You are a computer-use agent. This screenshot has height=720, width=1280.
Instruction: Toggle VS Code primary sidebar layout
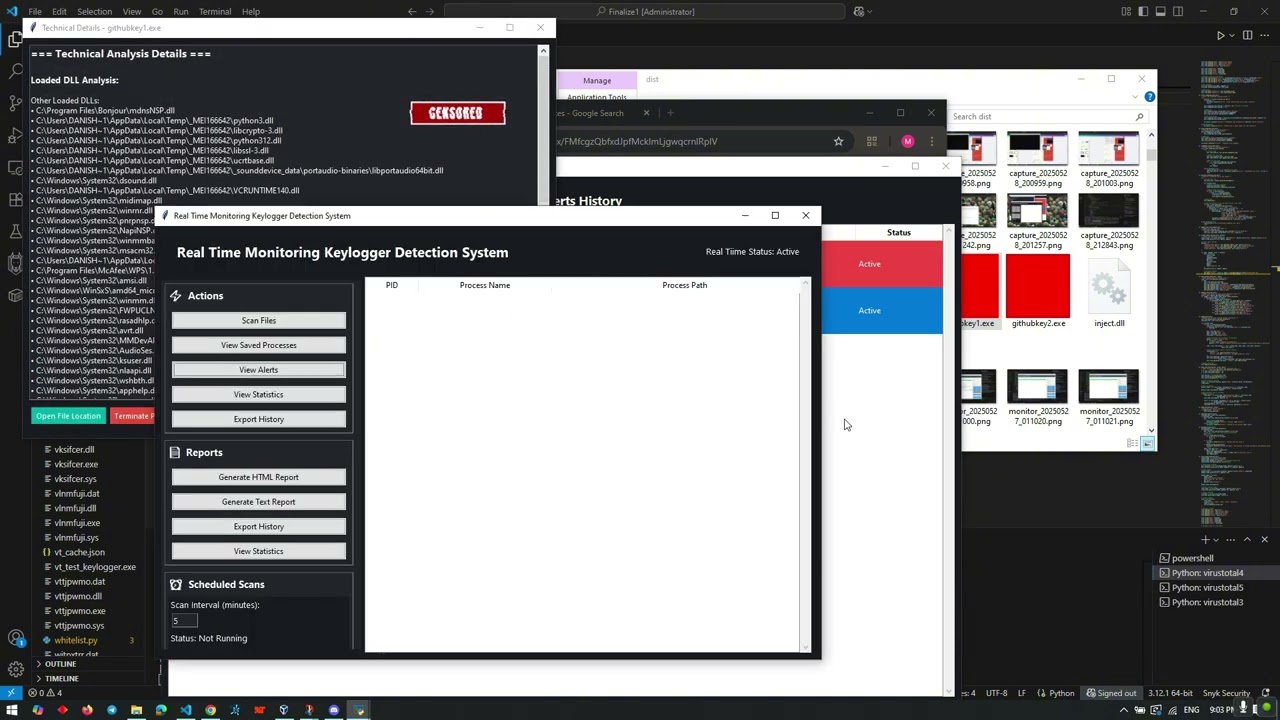(1143, 11)
